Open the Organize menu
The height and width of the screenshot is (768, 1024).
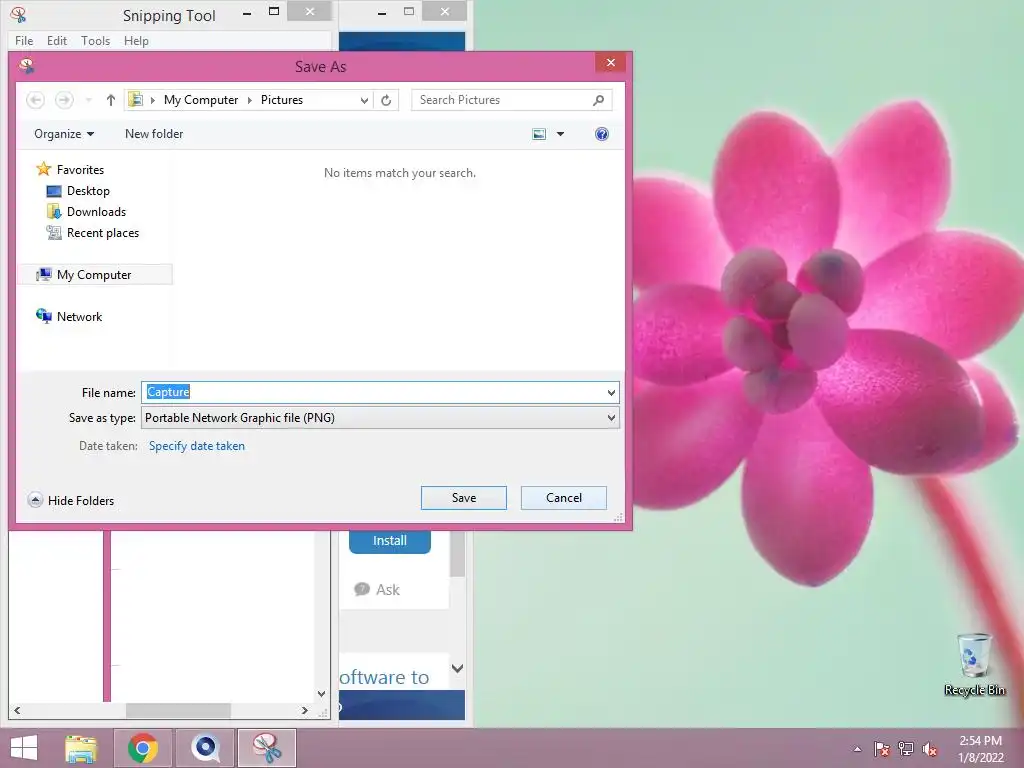click(64, 134)
